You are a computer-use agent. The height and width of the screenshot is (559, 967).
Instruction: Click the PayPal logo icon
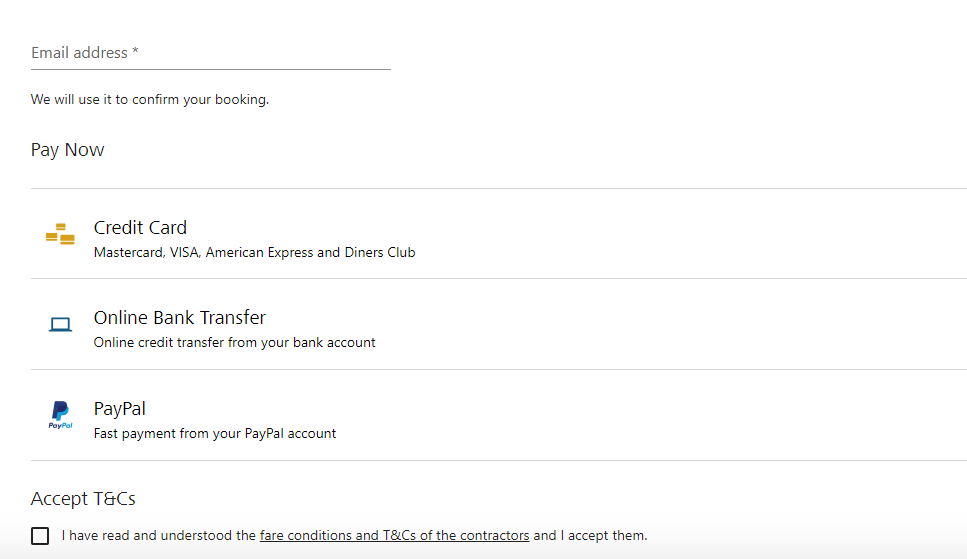pos(60,414)
